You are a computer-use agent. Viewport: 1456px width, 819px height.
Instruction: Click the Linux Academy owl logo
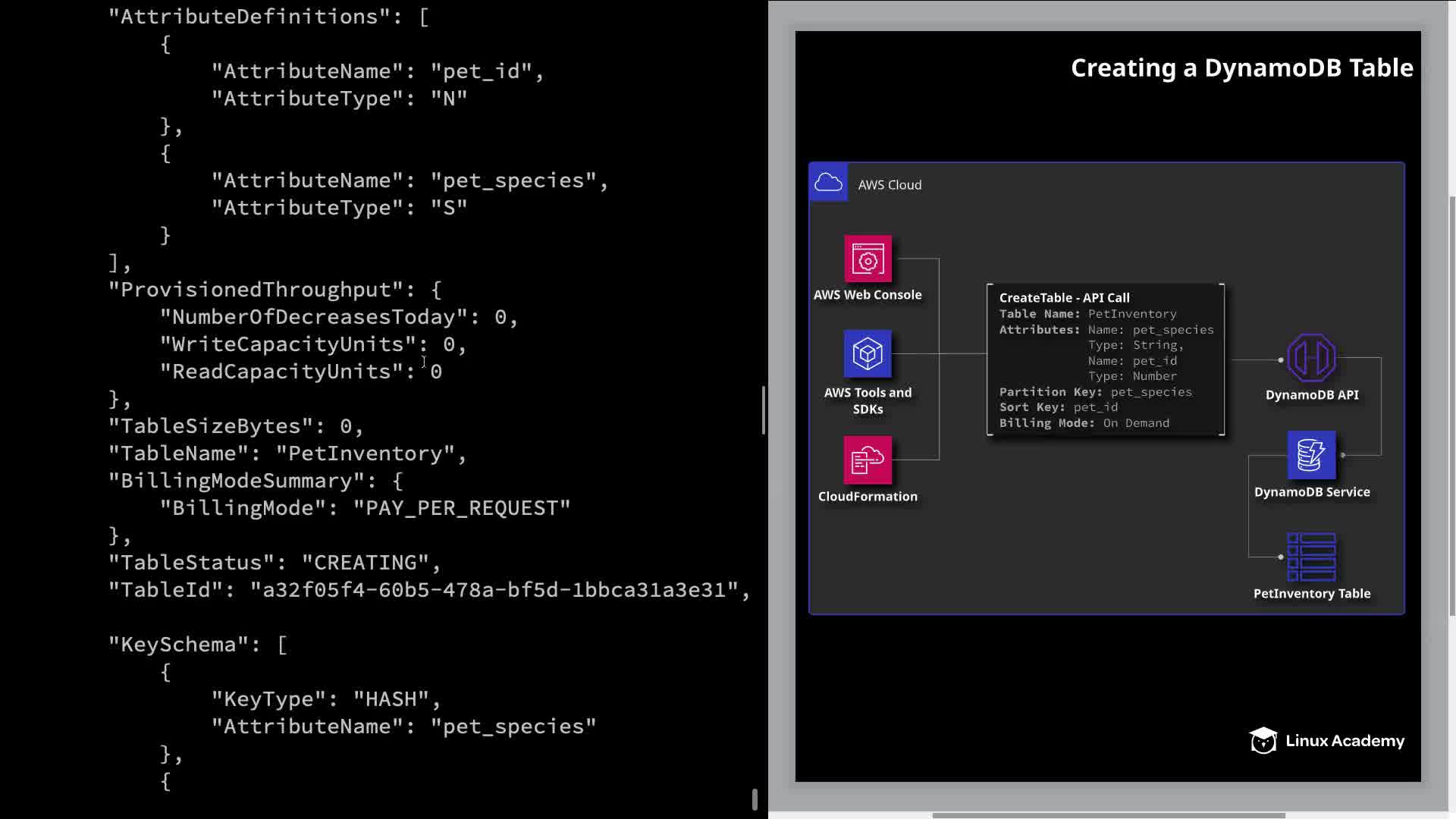pyautogui.click(x=1263, y=740)
